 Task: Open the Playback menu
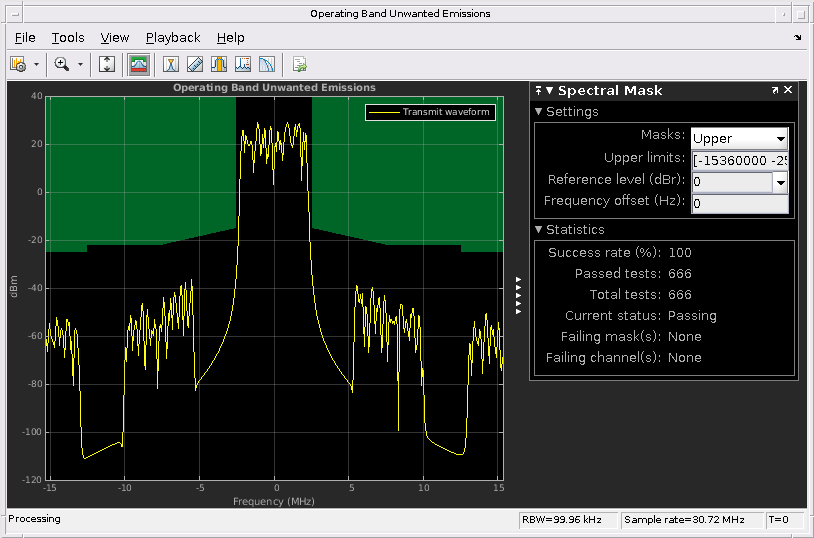point(173,37)
